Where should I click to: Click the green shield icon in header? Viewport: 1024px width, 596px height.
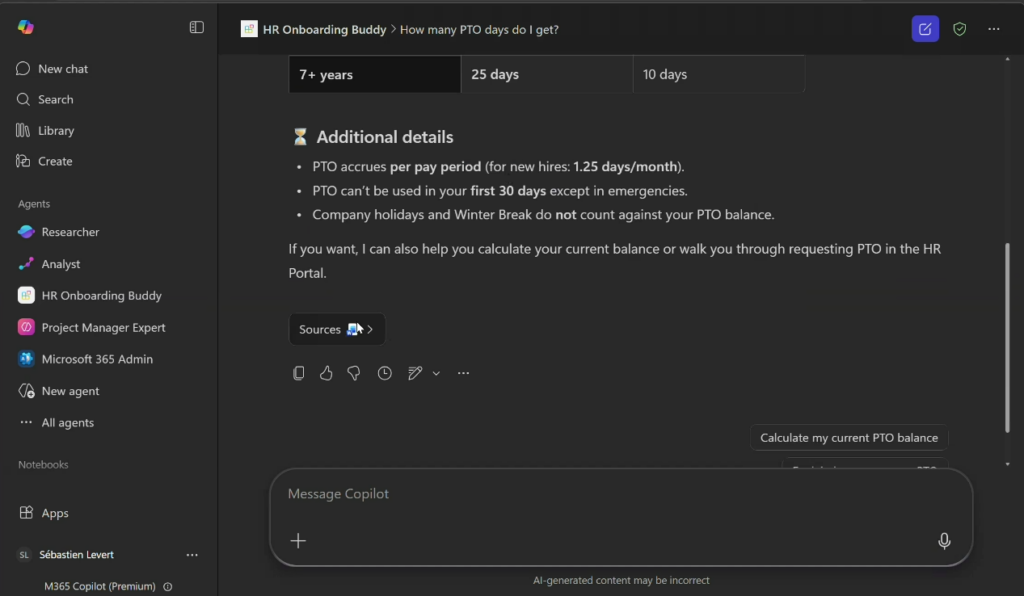(960, 29)
